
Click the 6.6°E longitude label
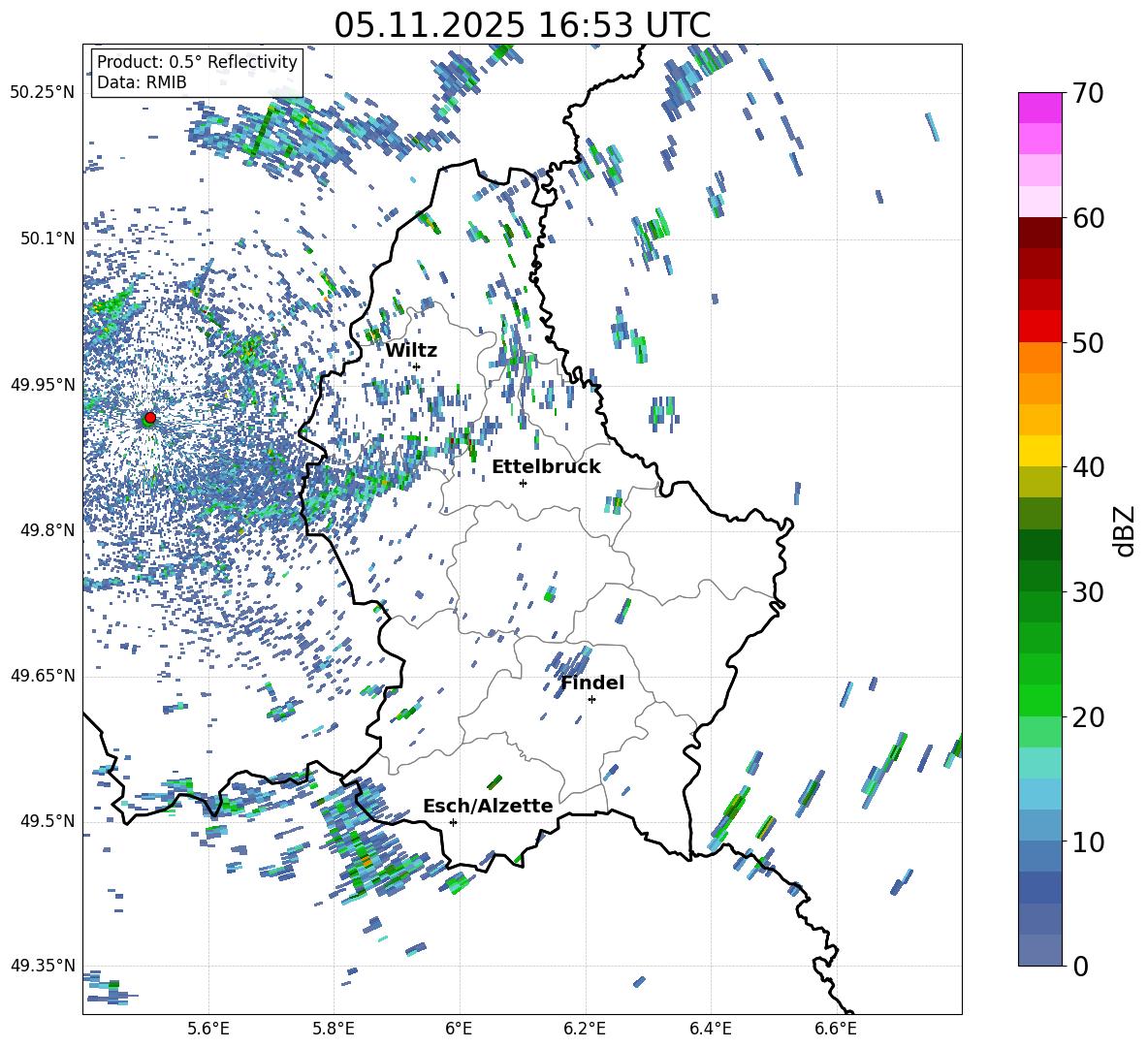836,1029
